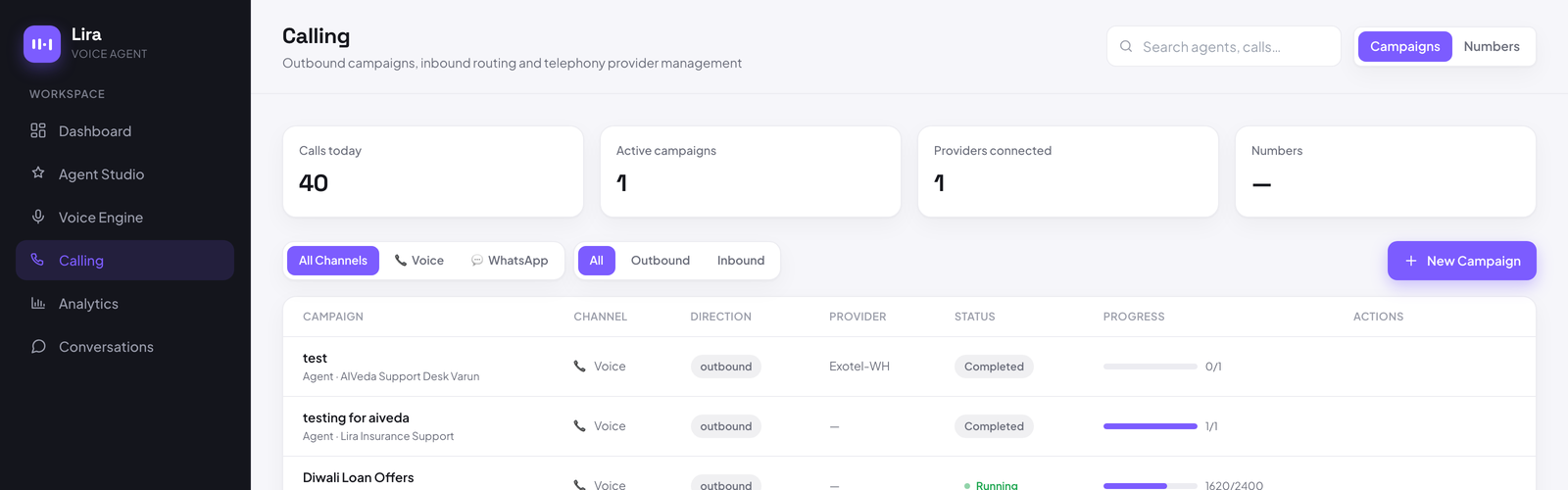
Task: Select the All Channels filter
Action: tap(333, 261)
